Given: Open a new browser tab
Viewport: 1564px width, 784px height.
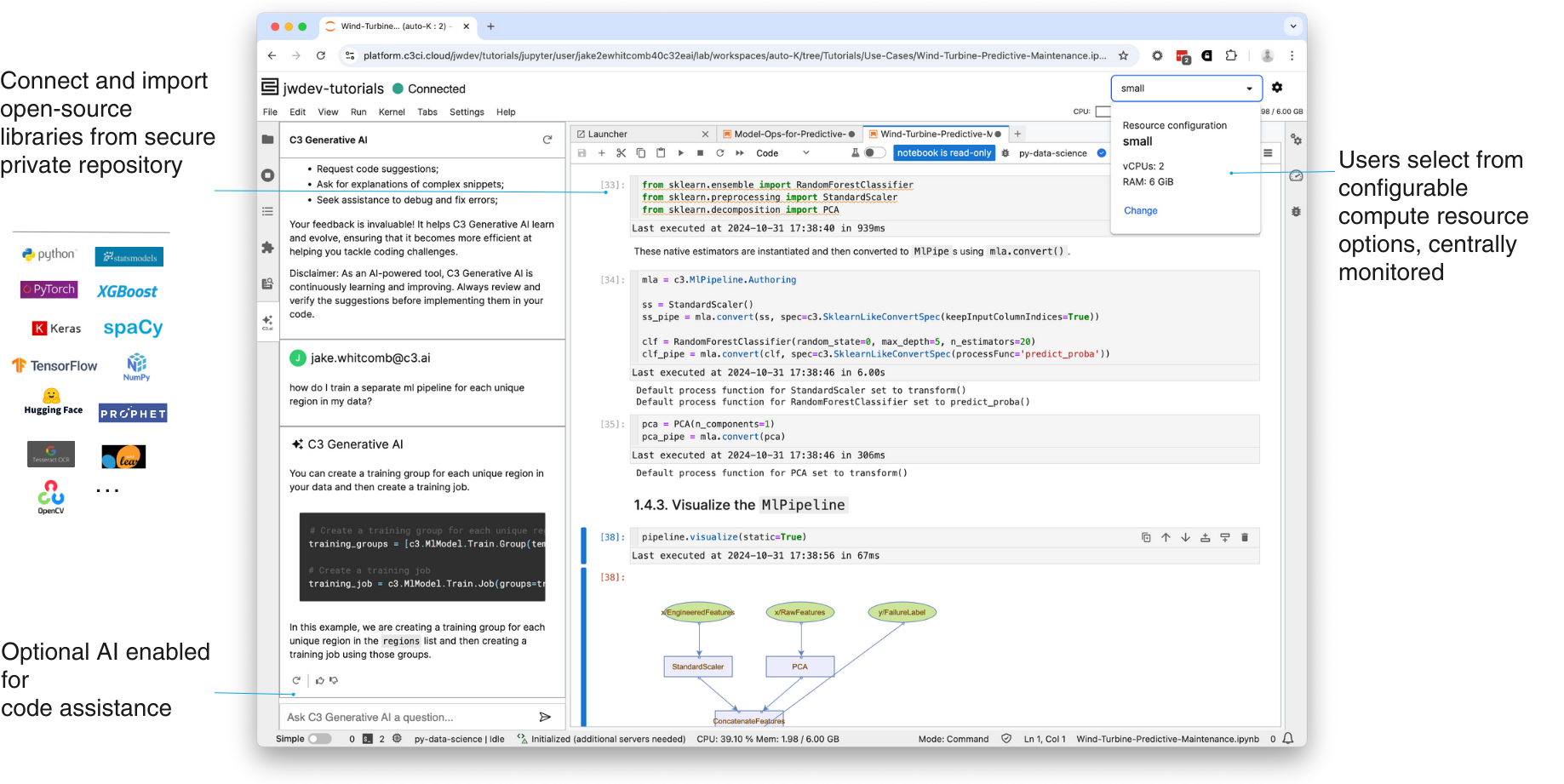Looking at the screenshot, I should tap(490, 26).
